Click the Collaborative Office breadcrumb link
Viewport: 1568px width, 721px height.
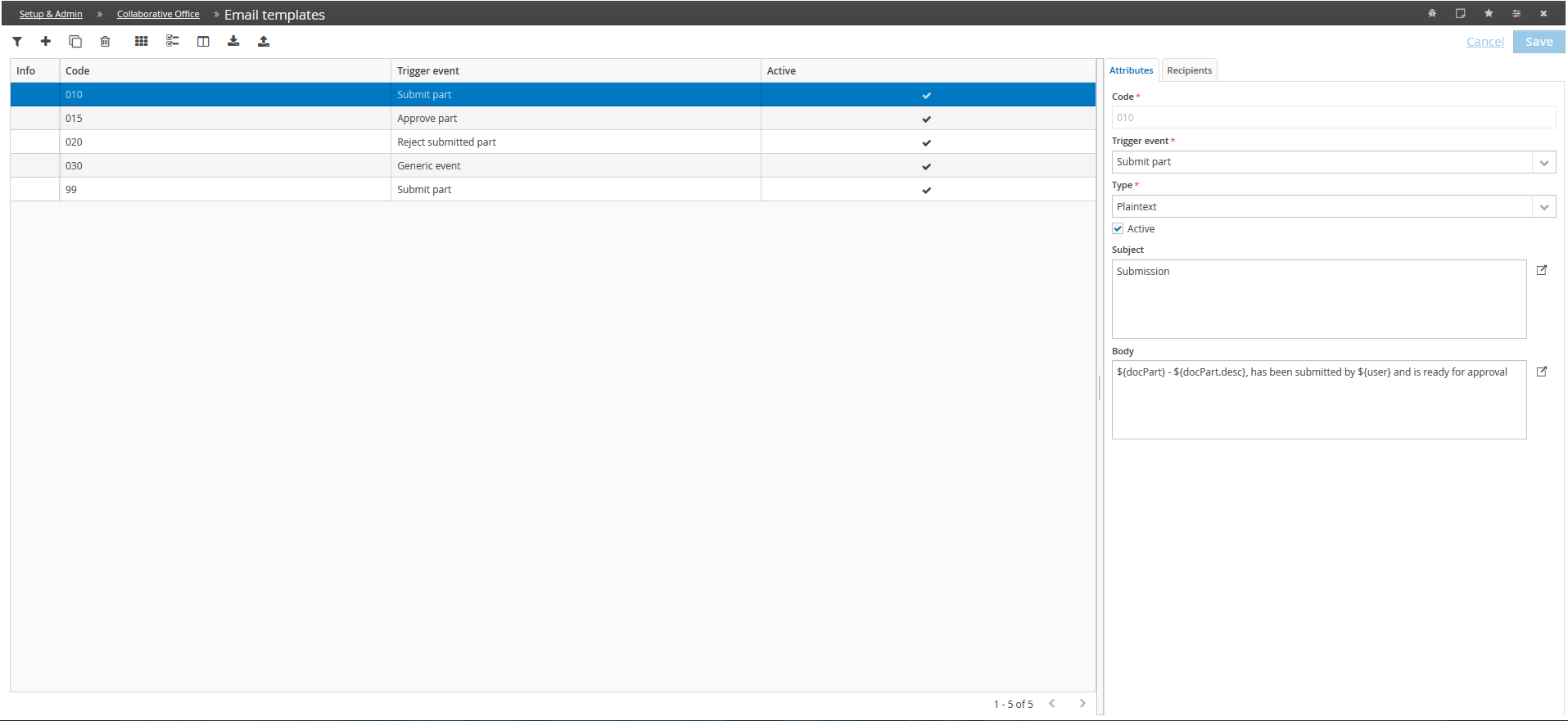click(x=158, y=14)
